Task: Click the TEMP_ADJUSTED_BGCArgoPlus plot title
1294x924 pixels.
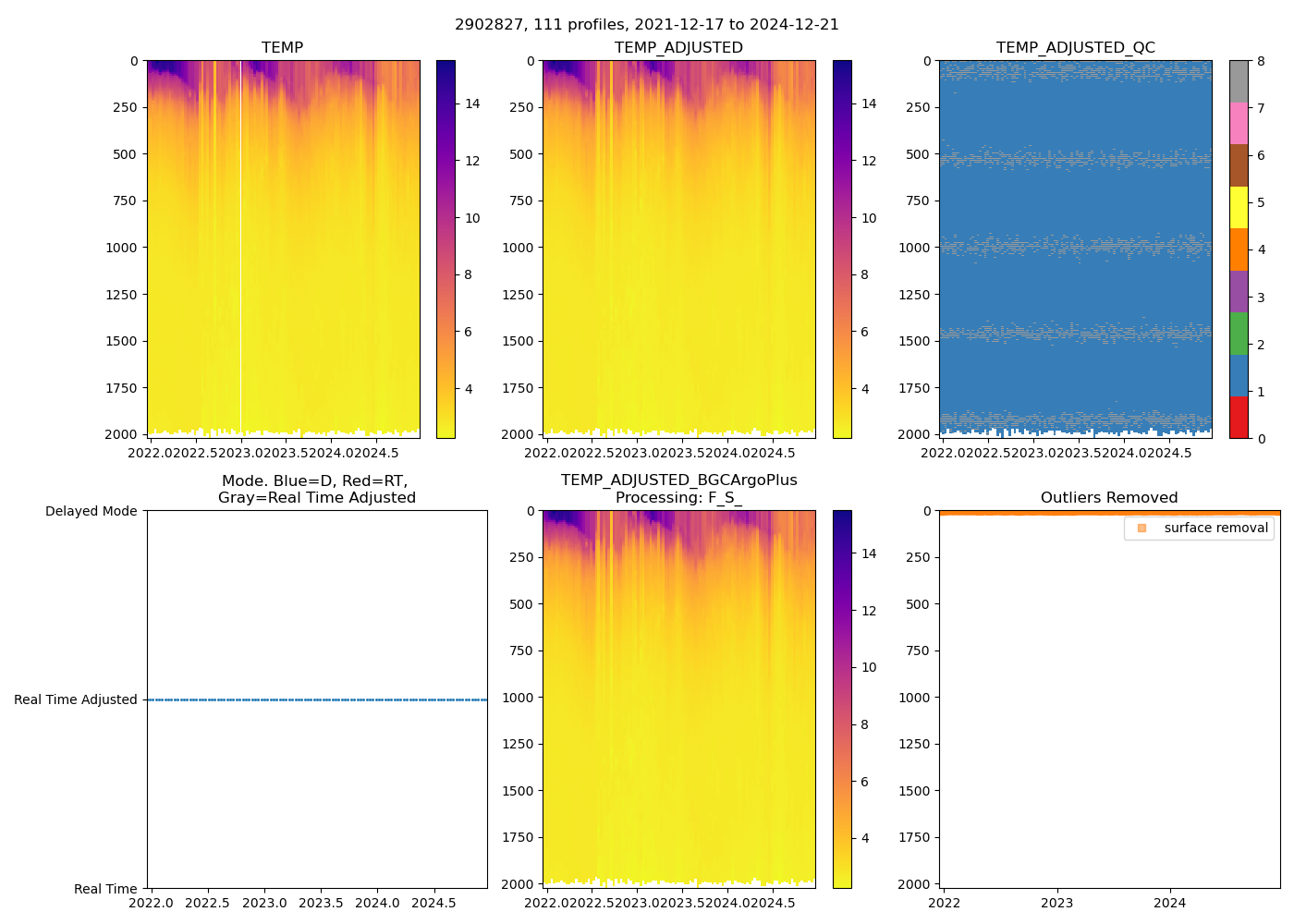Action: pos(678,480)
